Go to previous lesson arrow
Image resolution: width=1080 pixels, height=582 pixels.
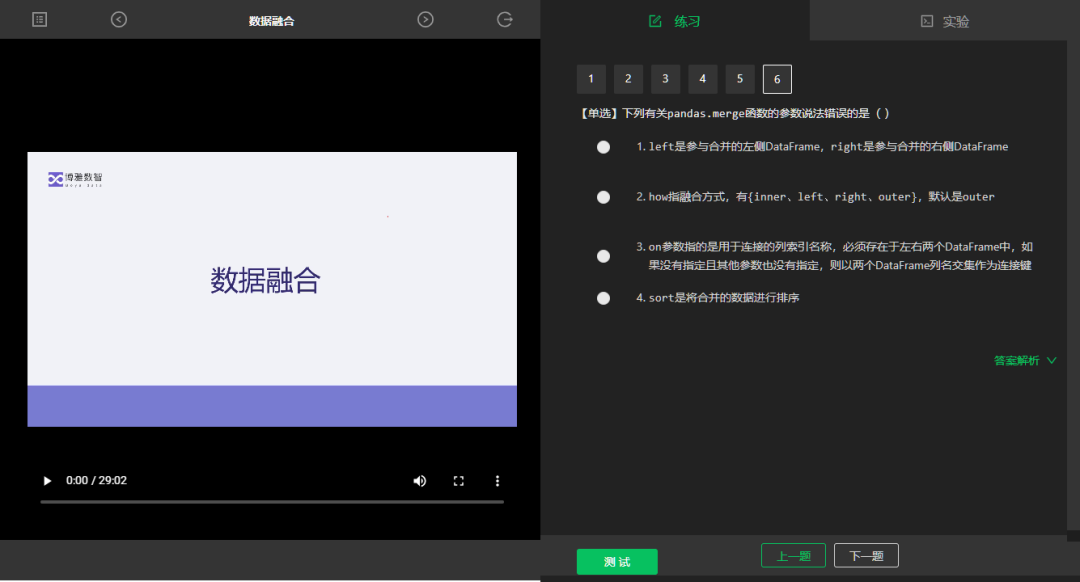(x=118, y=20)
